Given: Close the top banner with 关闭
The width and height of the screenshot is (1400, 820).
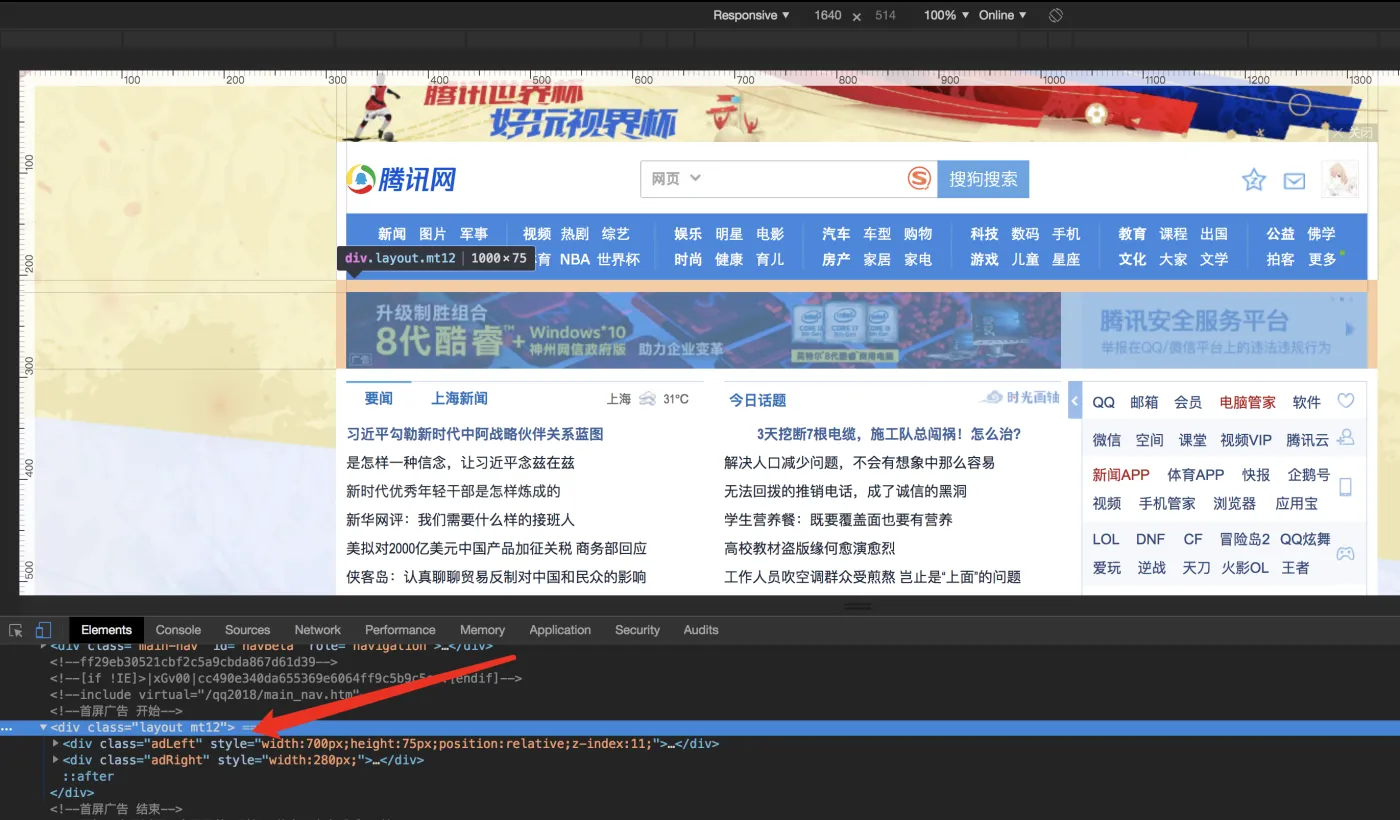Looking at the screenshot, I should [1353, 132].
